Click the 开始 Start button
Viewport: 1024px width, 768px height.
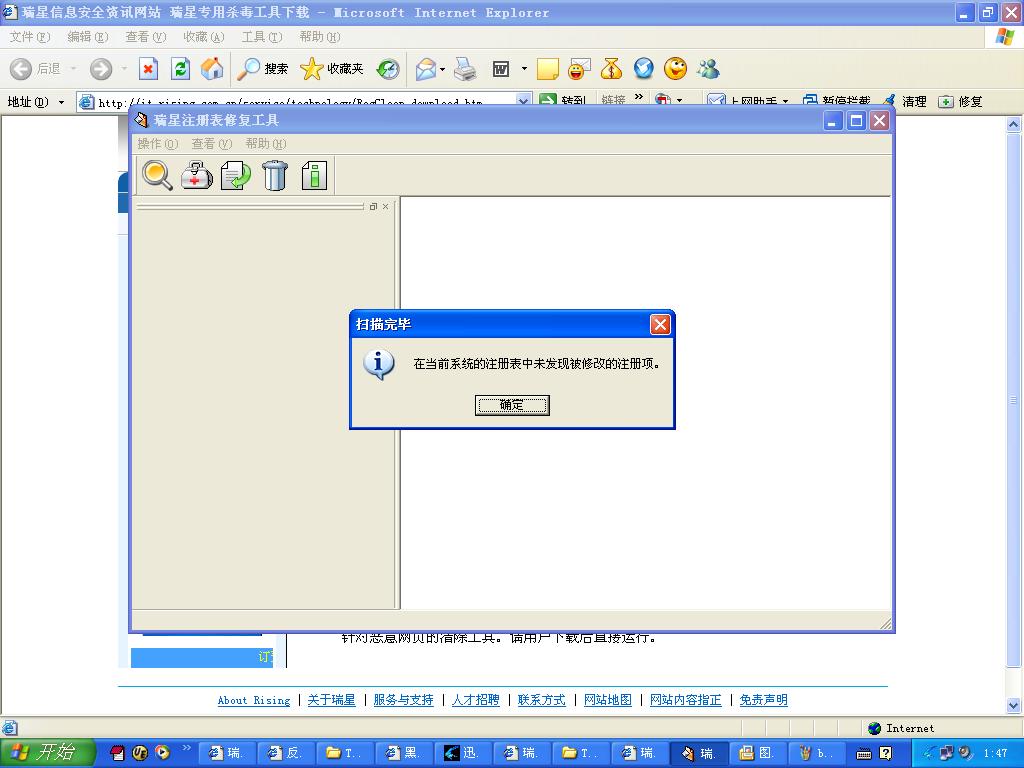click(48, 753)
